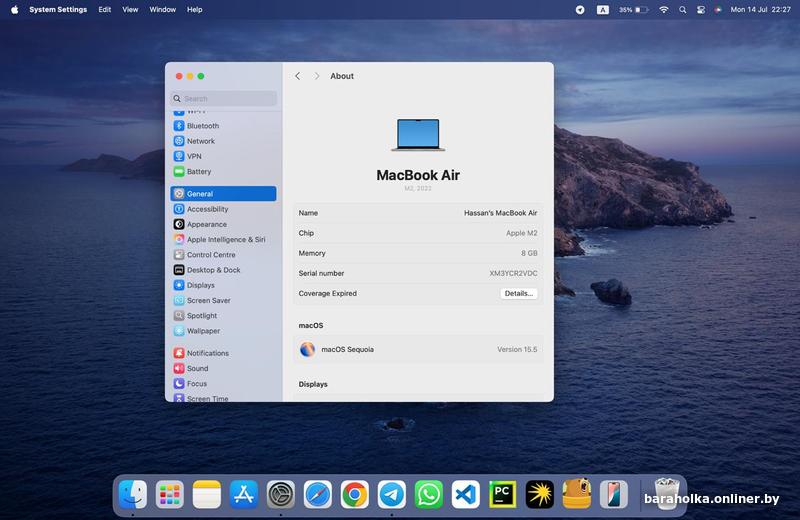Open Sound settings
800x520 pixels.
click(224, 368)
